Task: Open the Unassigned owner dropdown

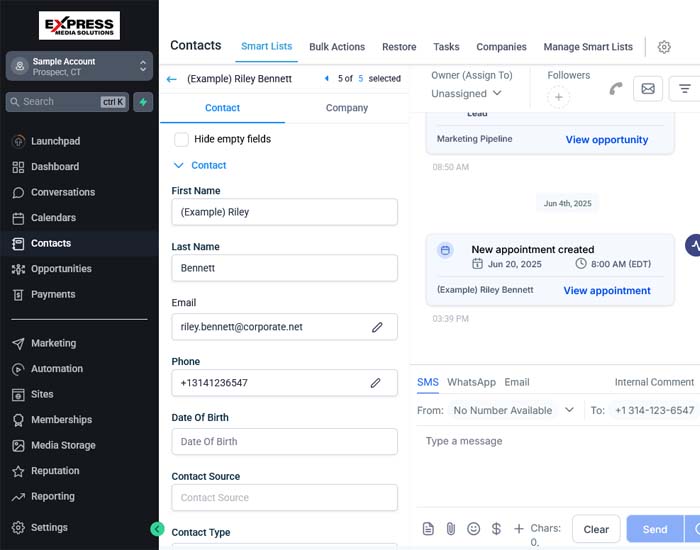Action: (467, 93)
